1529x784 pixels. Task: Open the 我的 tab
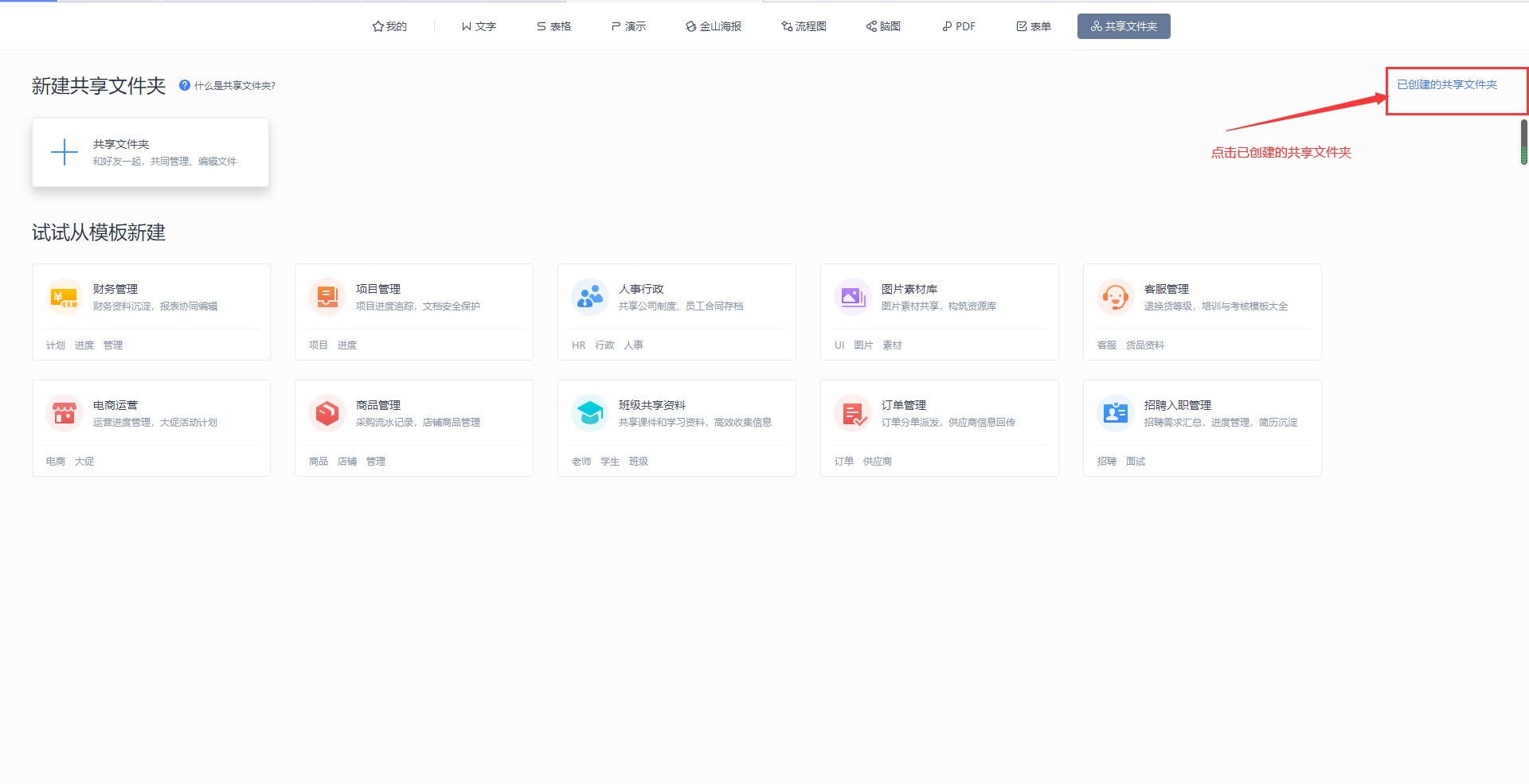tap(389, 26)
